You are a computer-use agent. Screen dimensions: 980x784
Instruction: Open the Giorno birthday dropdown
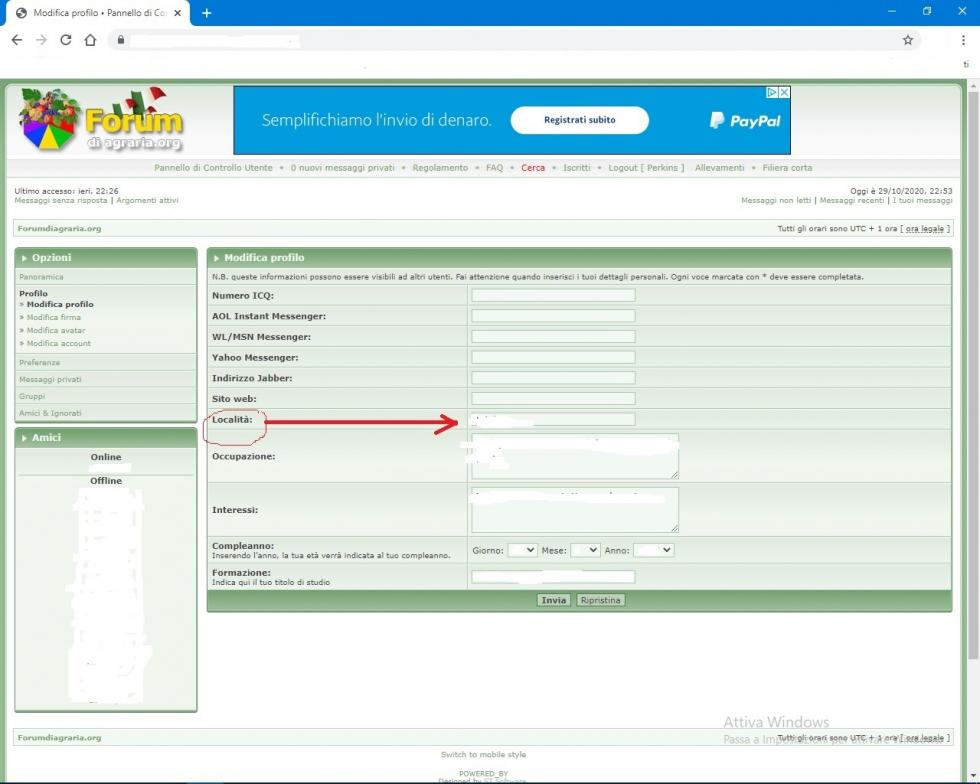522,550
